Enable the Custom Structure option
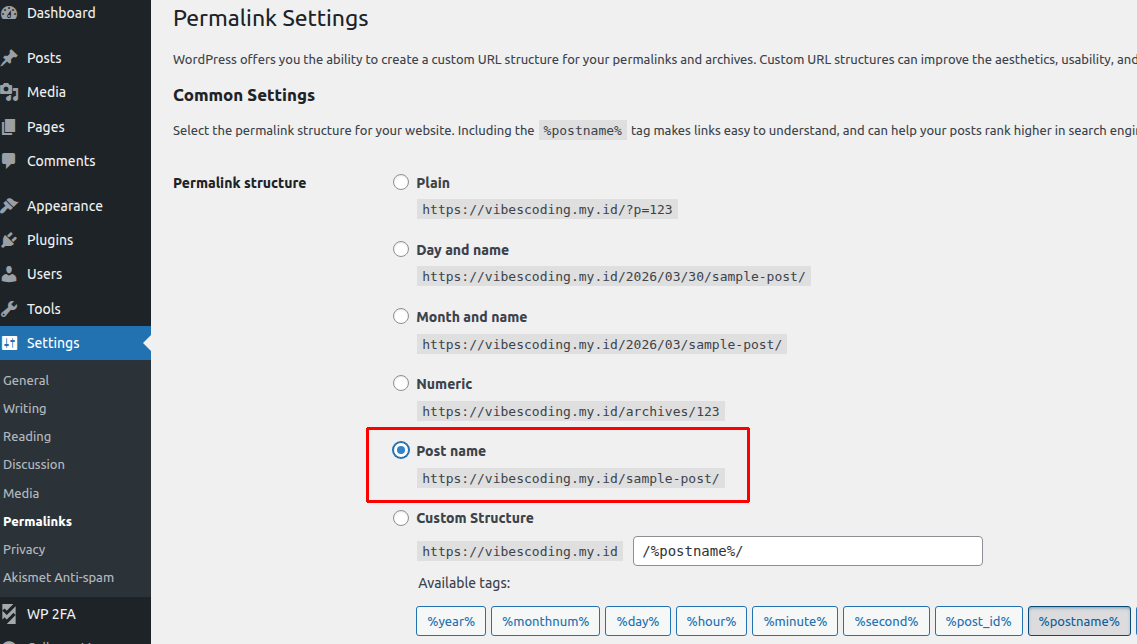The height and width of the screenshot is (644, 1137). 401,518
